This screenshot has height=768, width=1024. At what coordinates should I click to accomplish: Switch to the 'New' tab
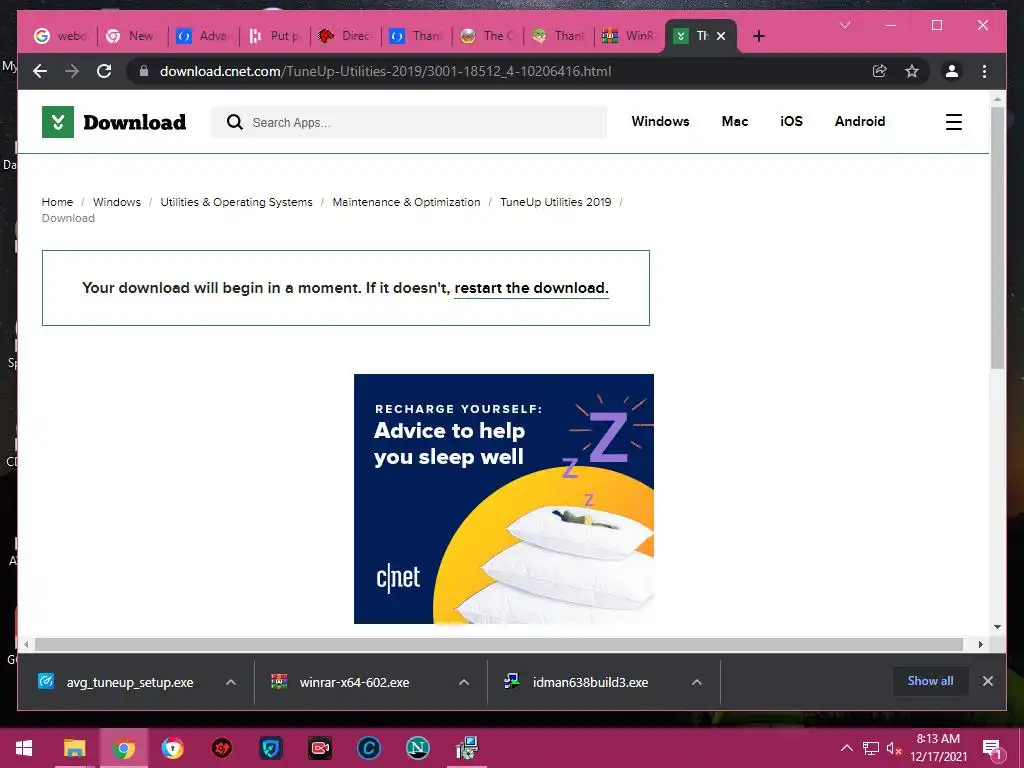click(x=131, y=36)
